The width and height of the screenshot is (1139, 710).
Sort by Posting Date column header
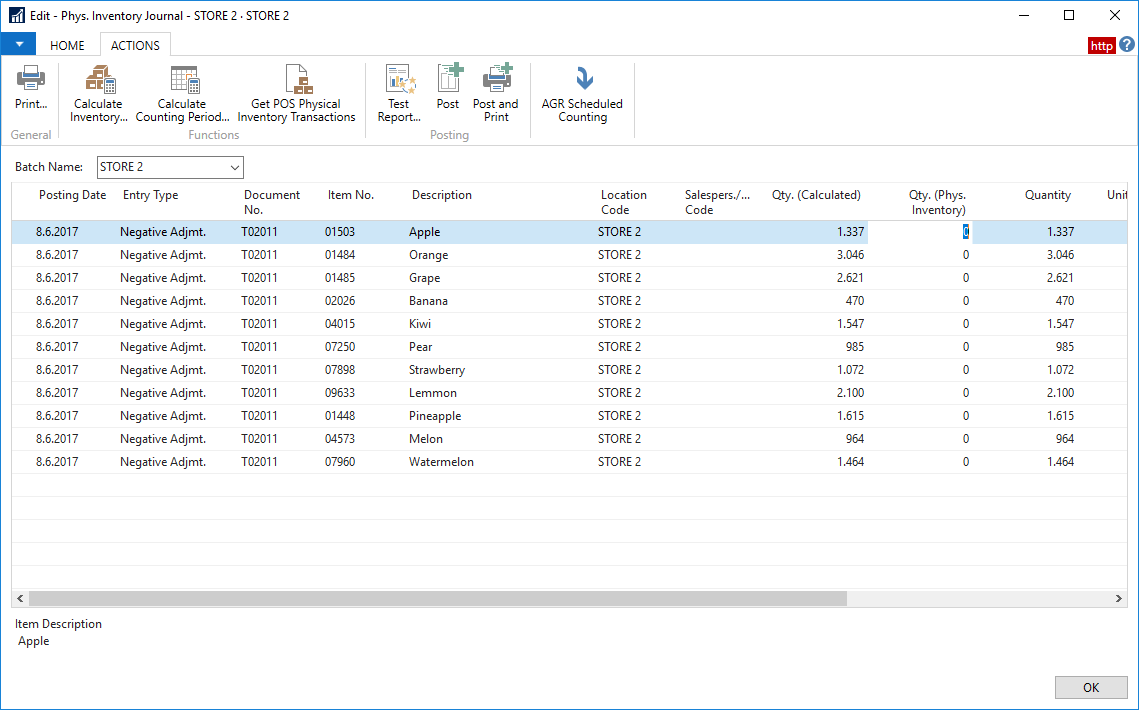(x=72, y=195)
